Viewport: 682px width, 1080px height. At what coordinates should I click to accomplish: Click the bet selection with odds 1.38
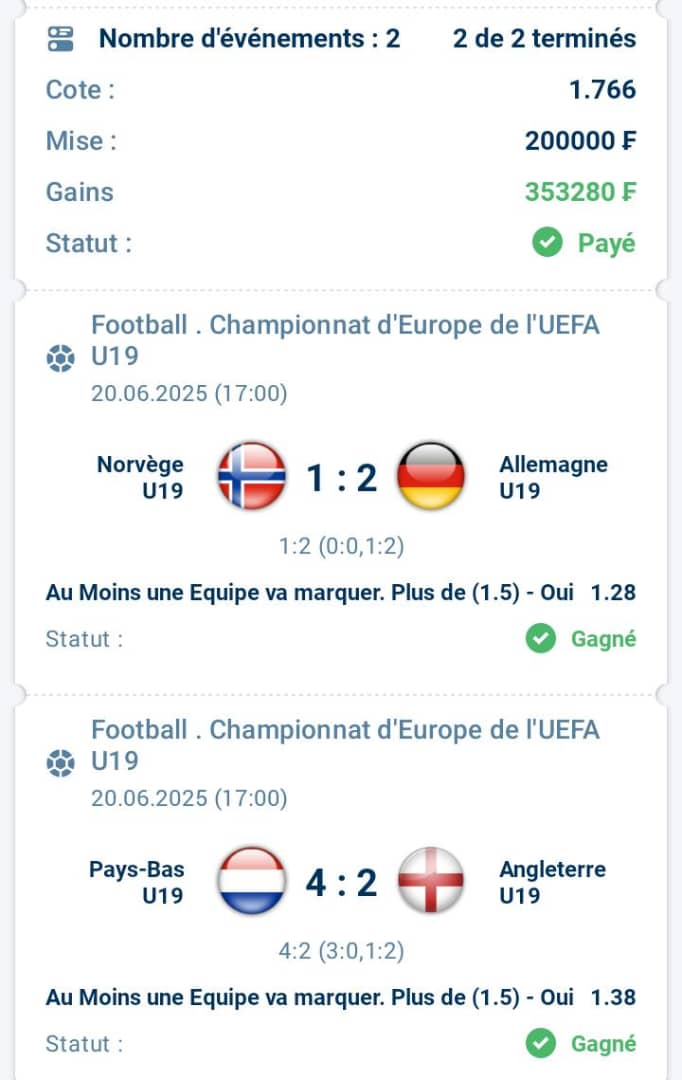(x=340, y=997)
